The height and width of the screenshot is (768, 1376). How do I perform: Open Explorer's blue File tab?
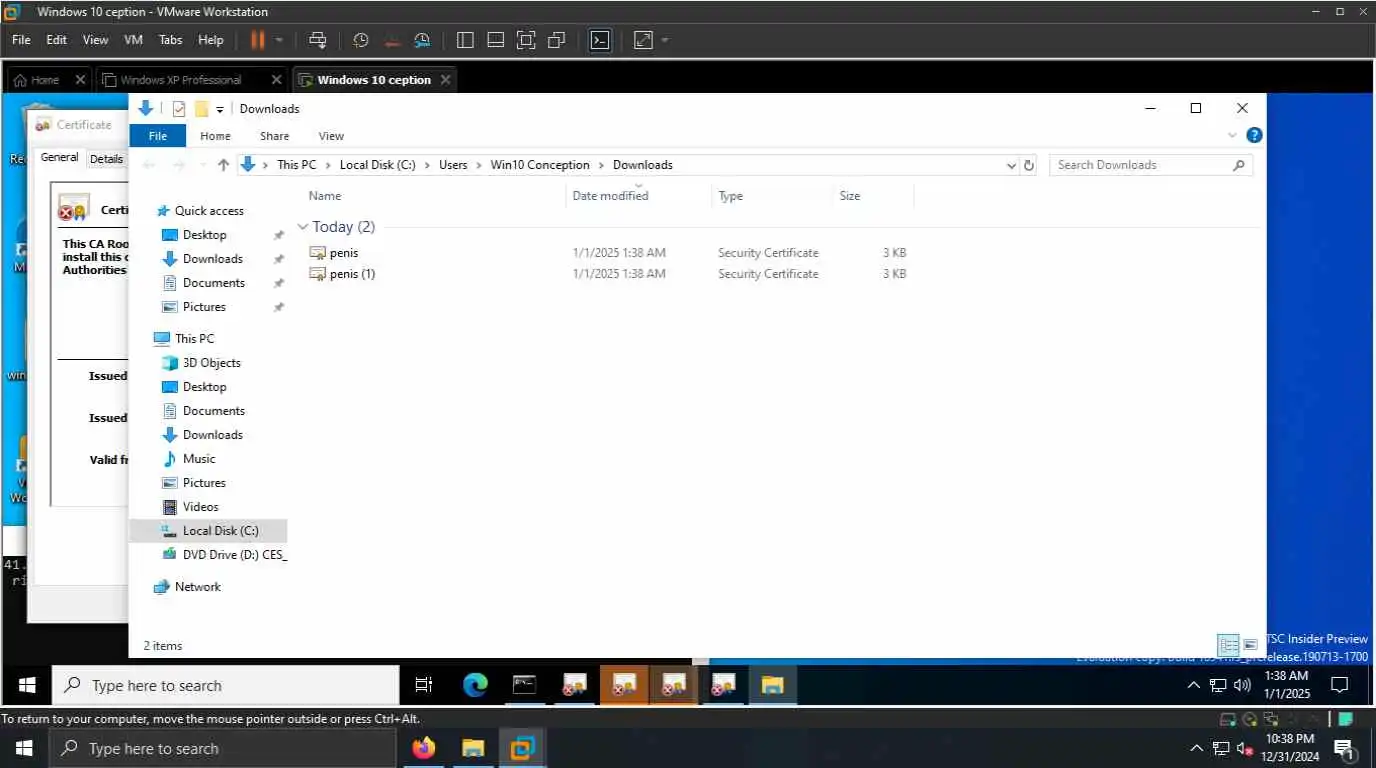click(x=158, y=136)
